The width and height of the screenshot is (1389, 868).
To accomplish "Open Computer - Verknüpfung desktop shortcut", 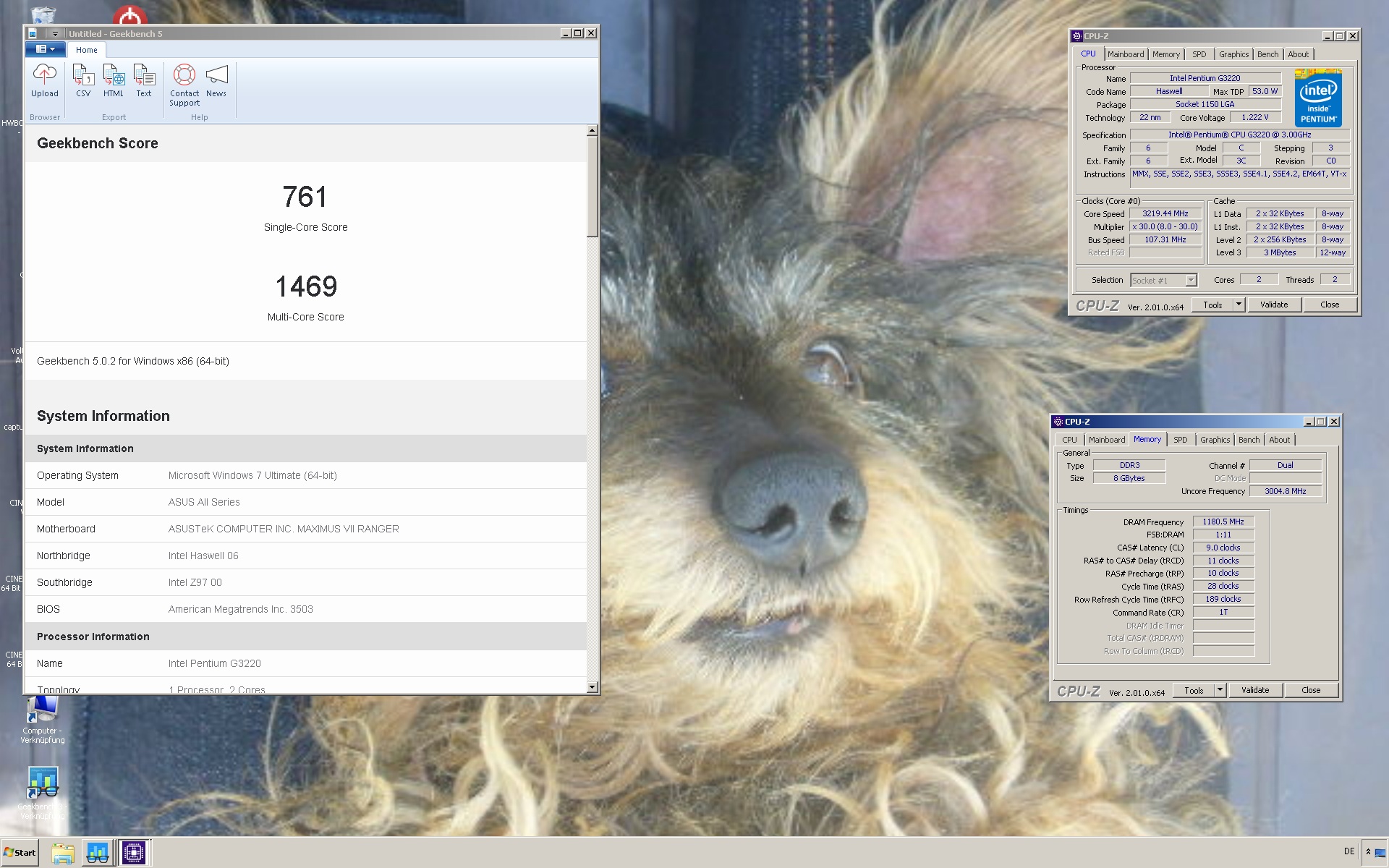I will [x=42, y=720].
